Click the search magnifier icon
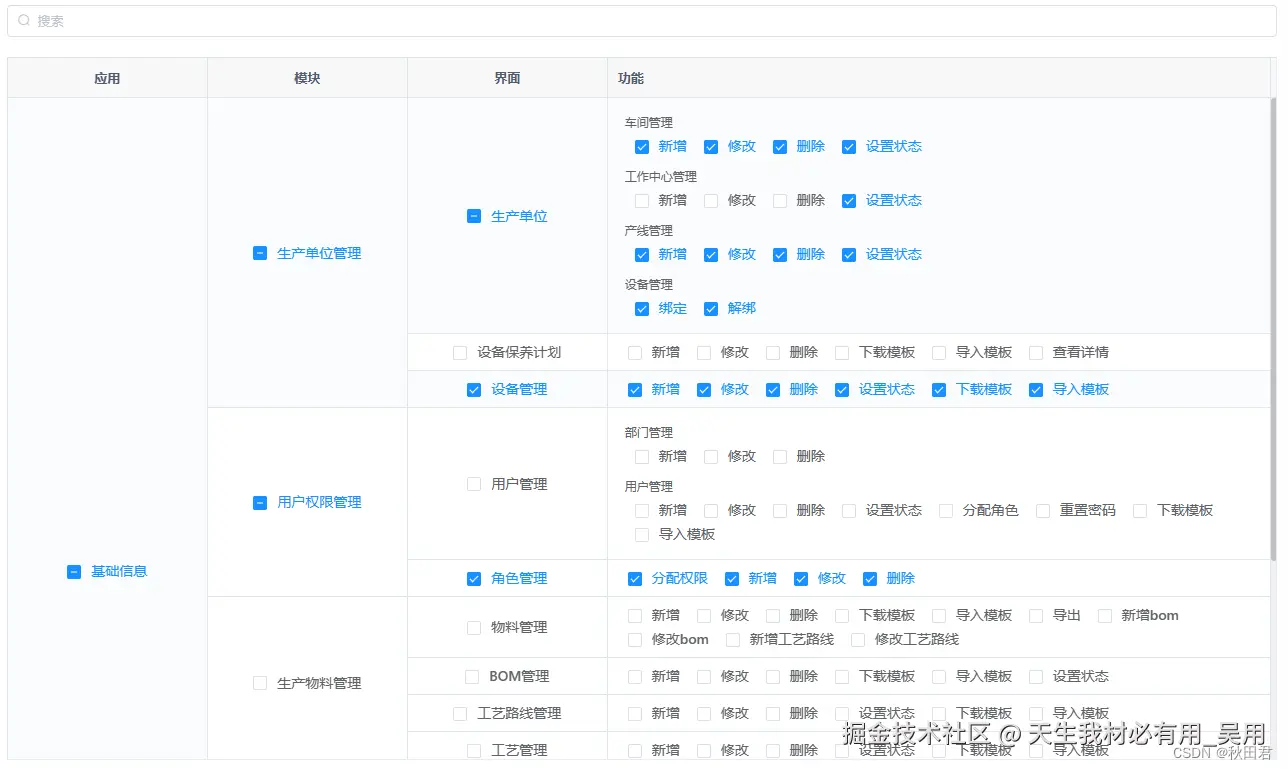The height and width of the screenshot is (769, 1288). (25, 21)
